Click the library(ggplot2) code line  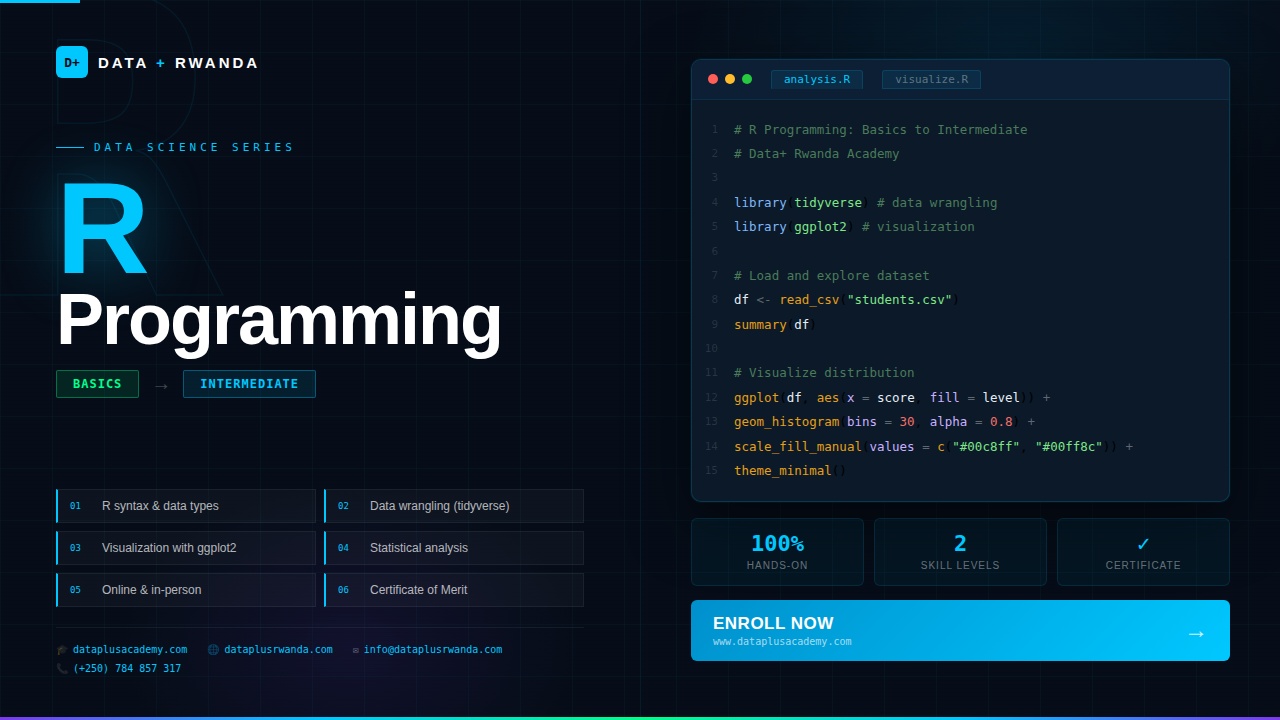pyautogui.click(x=854, y=227)
